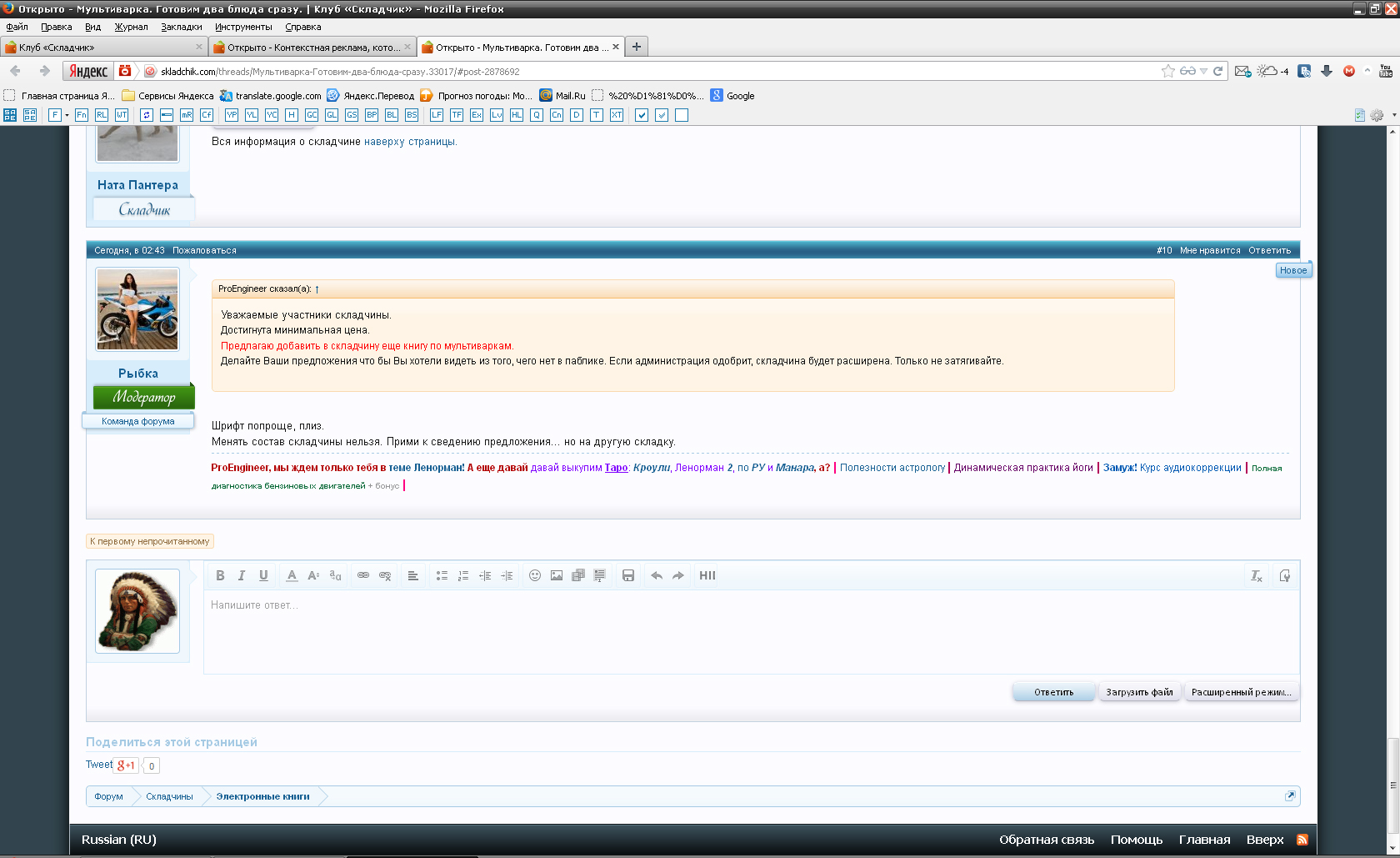Expand dropdown arrow next to F button
The image size is (1400, 858).
point(67,115)
